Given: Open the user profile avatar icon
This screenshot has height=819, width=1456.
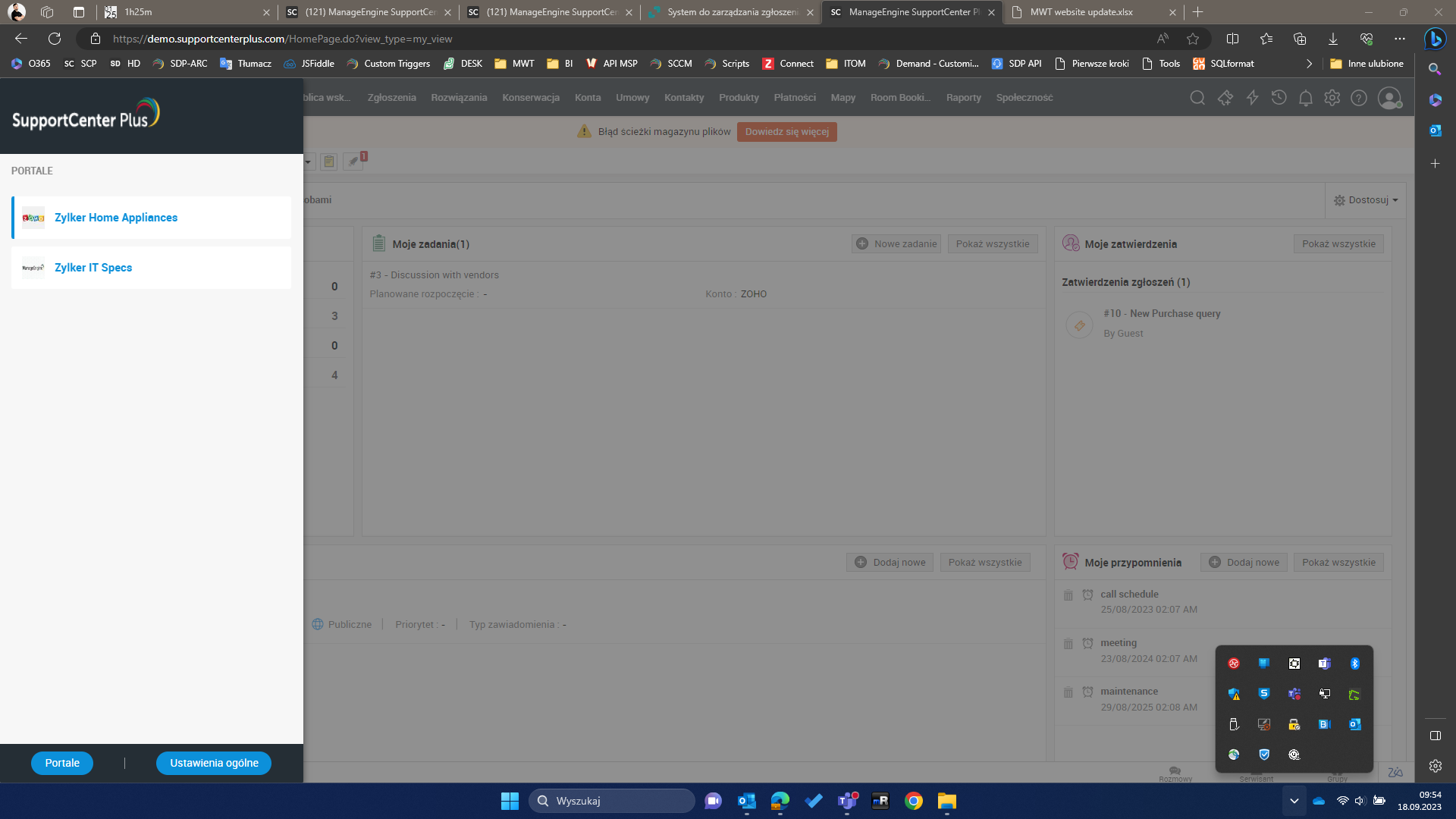Looking at the screenshot, I should [1389, 98].
